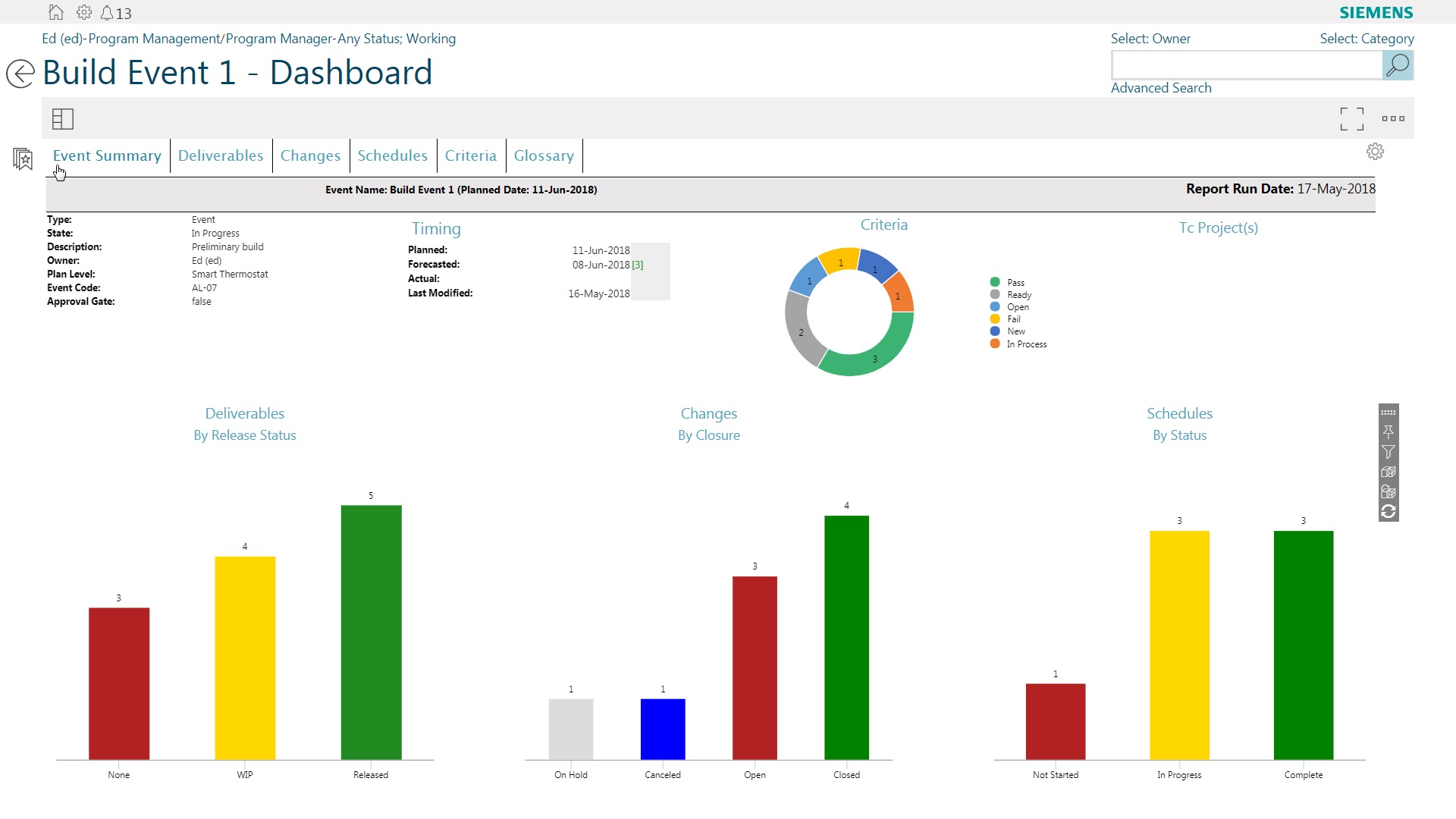Open Select: Owner search scope
Image resolution: width=1456 pixels, height=819 pixels.
pyautogui.click(x=1150, y=39)
